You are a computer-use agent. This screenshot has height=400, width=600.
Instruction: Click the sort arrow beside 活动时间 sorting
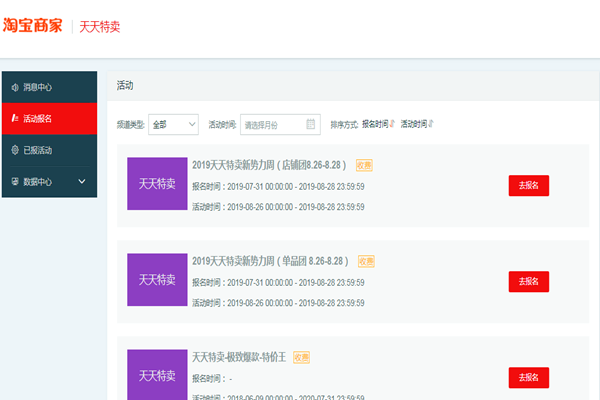click(431, 124)
